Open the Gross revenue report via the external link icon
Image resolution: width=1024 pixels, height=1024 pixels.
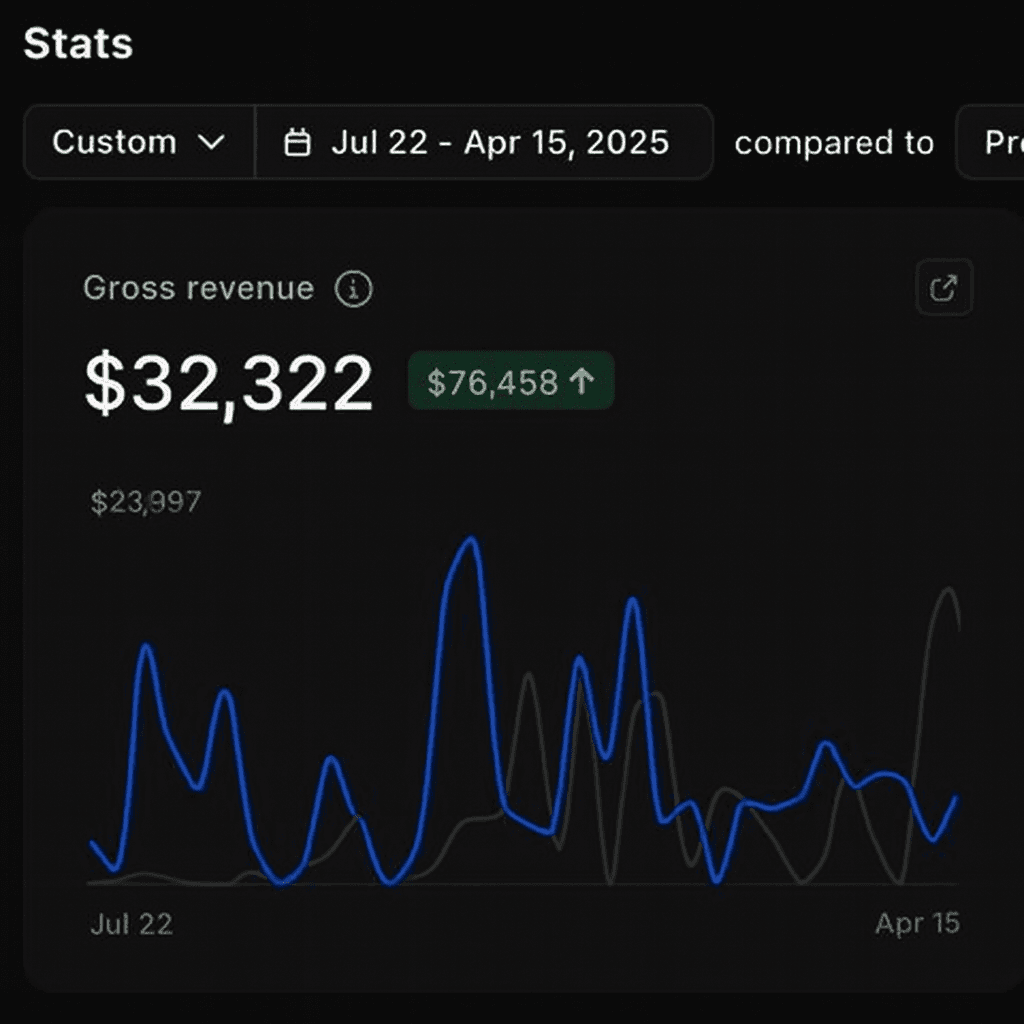click(x=944, y=288)
